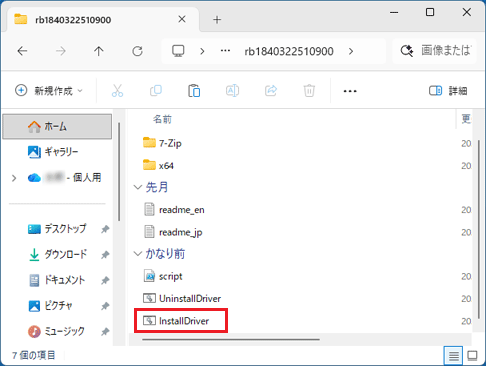Show hidden path with ellipsis in address bar

pos(225,51)
